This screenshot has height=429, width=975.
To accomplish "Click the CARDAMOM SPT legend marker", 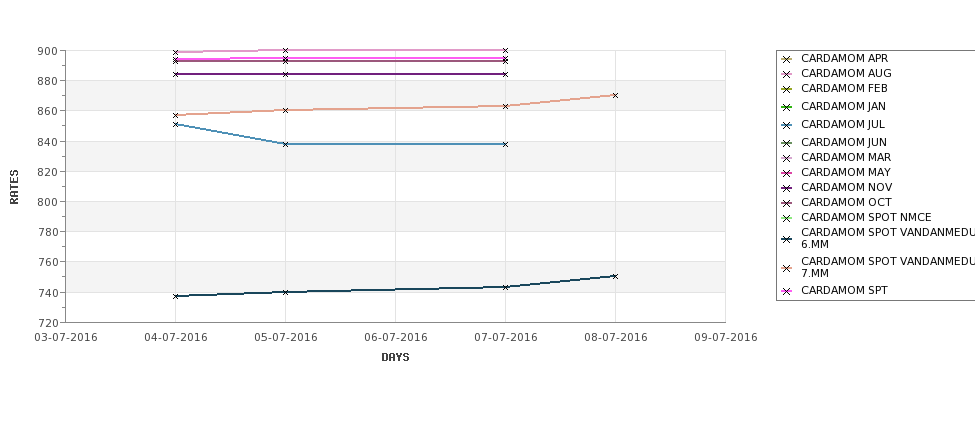I will pyautogui.click(x=787, y=291).
